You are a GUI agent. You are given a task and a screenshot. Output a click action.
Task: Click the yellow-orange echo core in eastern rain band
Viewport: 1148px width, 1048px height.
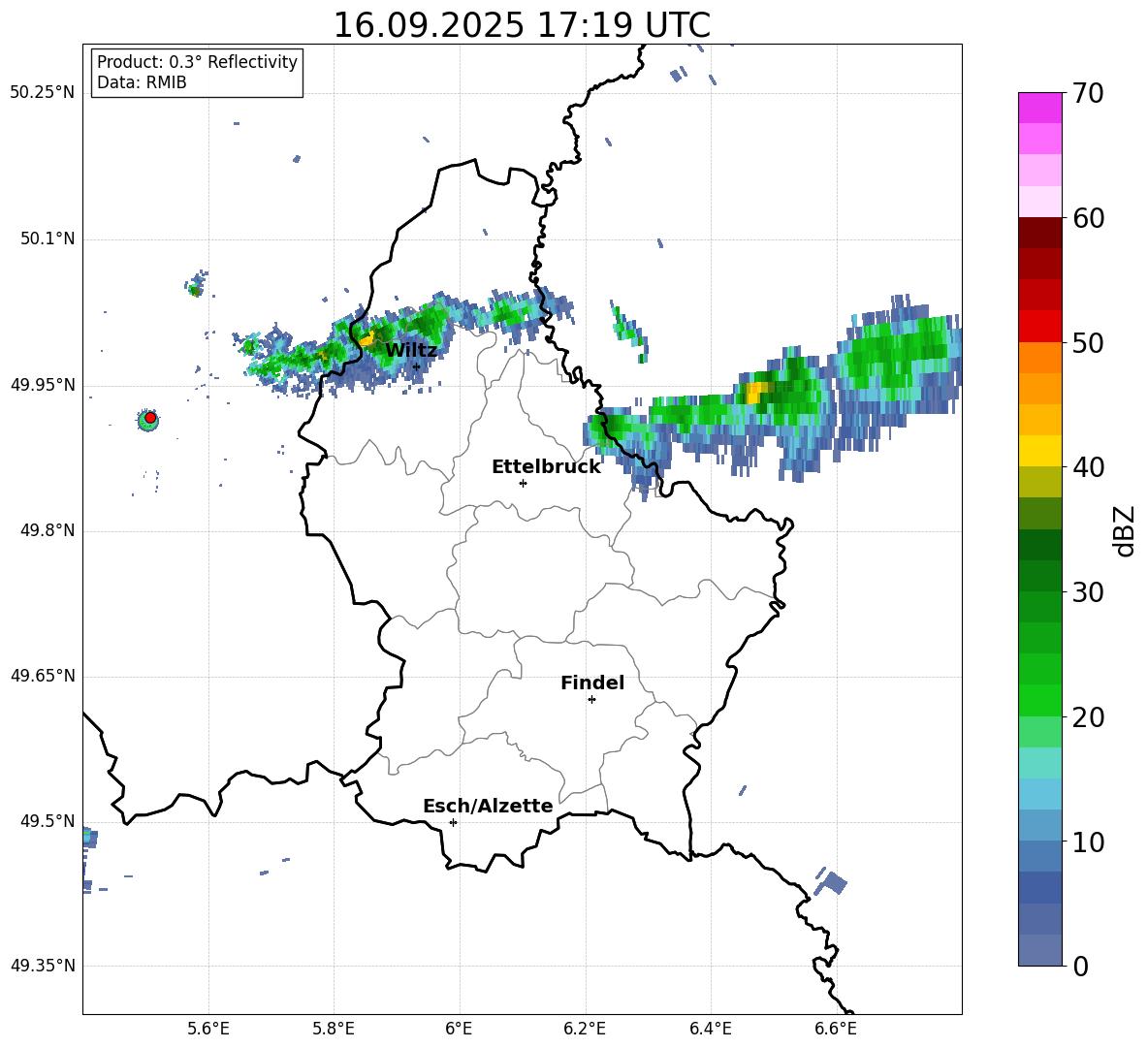click(756, 392)
